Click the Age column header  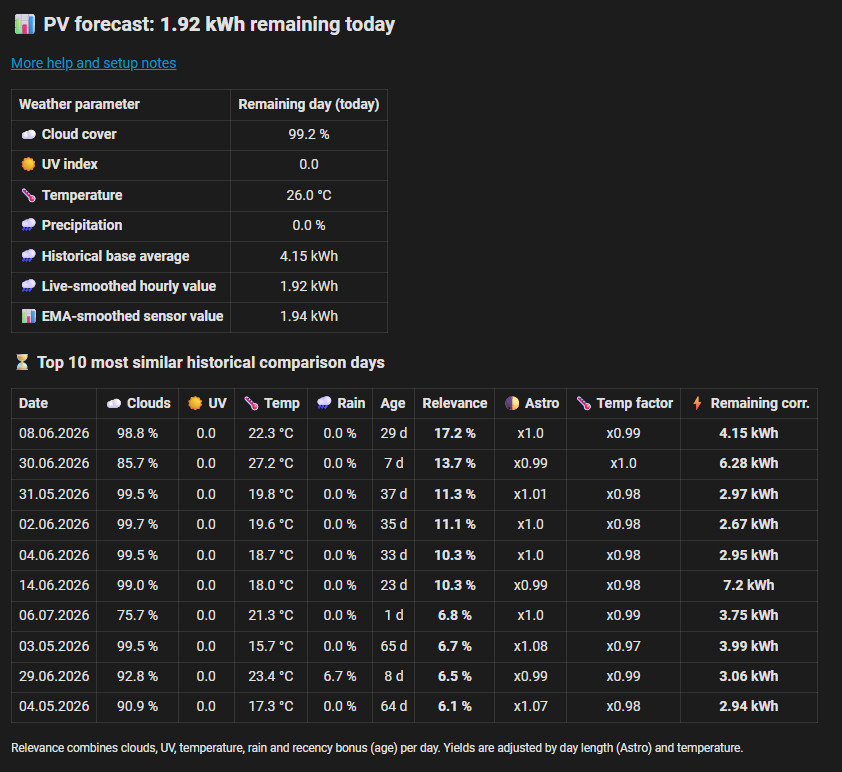[393, 403]
